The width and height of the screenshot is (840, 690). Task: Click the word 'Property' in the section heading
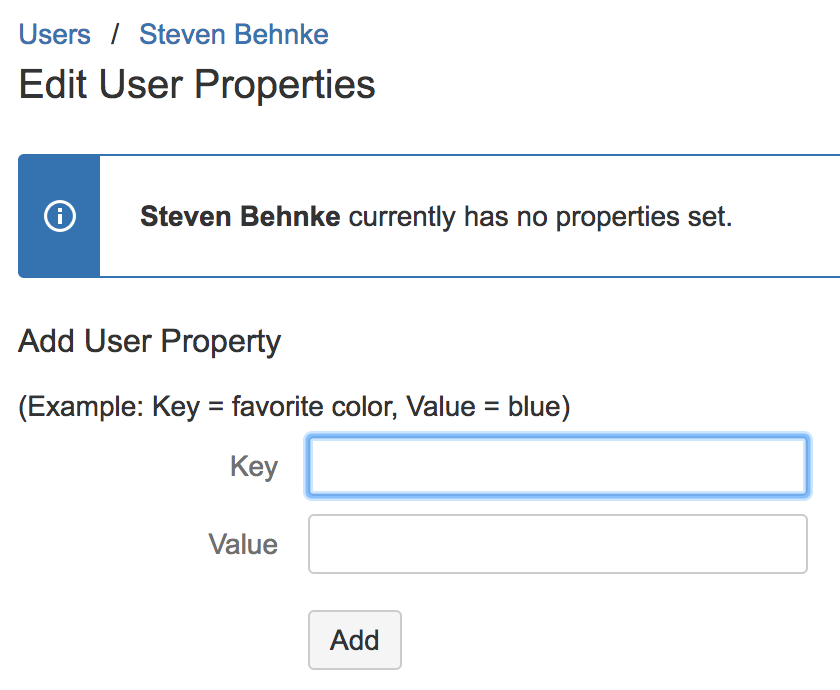[221, 342]
